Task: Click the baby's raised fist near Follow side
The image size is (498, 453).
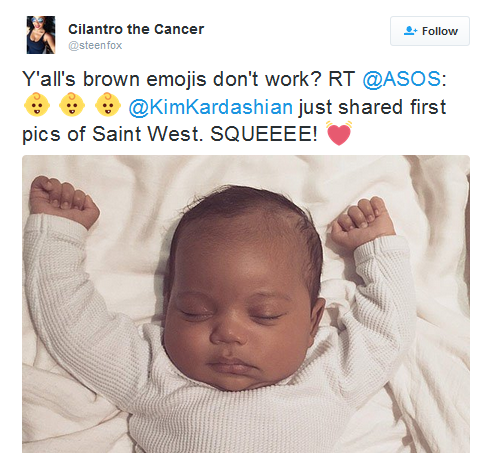Action: point(363,222)
